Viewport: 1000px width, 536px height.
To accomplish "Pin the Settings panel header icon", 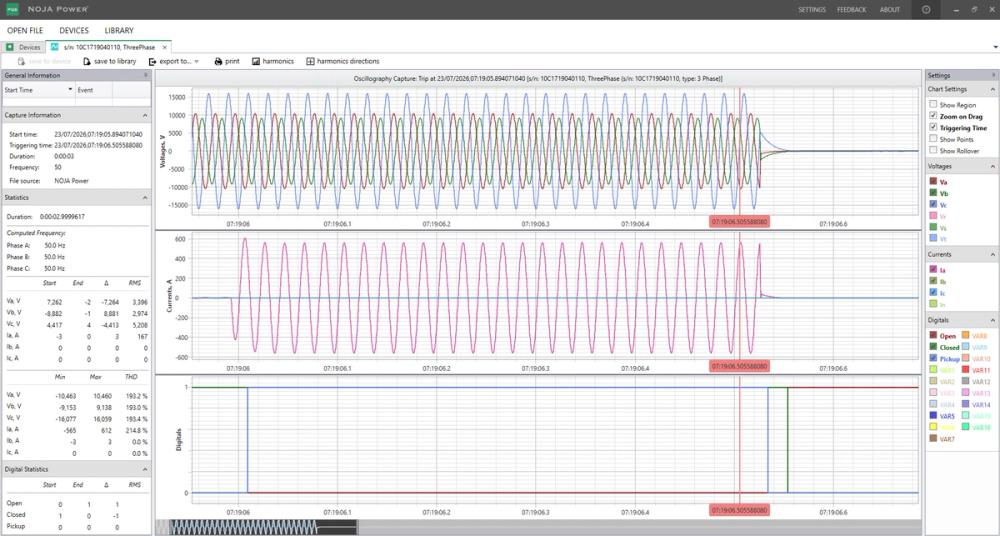I will point(993,75).
